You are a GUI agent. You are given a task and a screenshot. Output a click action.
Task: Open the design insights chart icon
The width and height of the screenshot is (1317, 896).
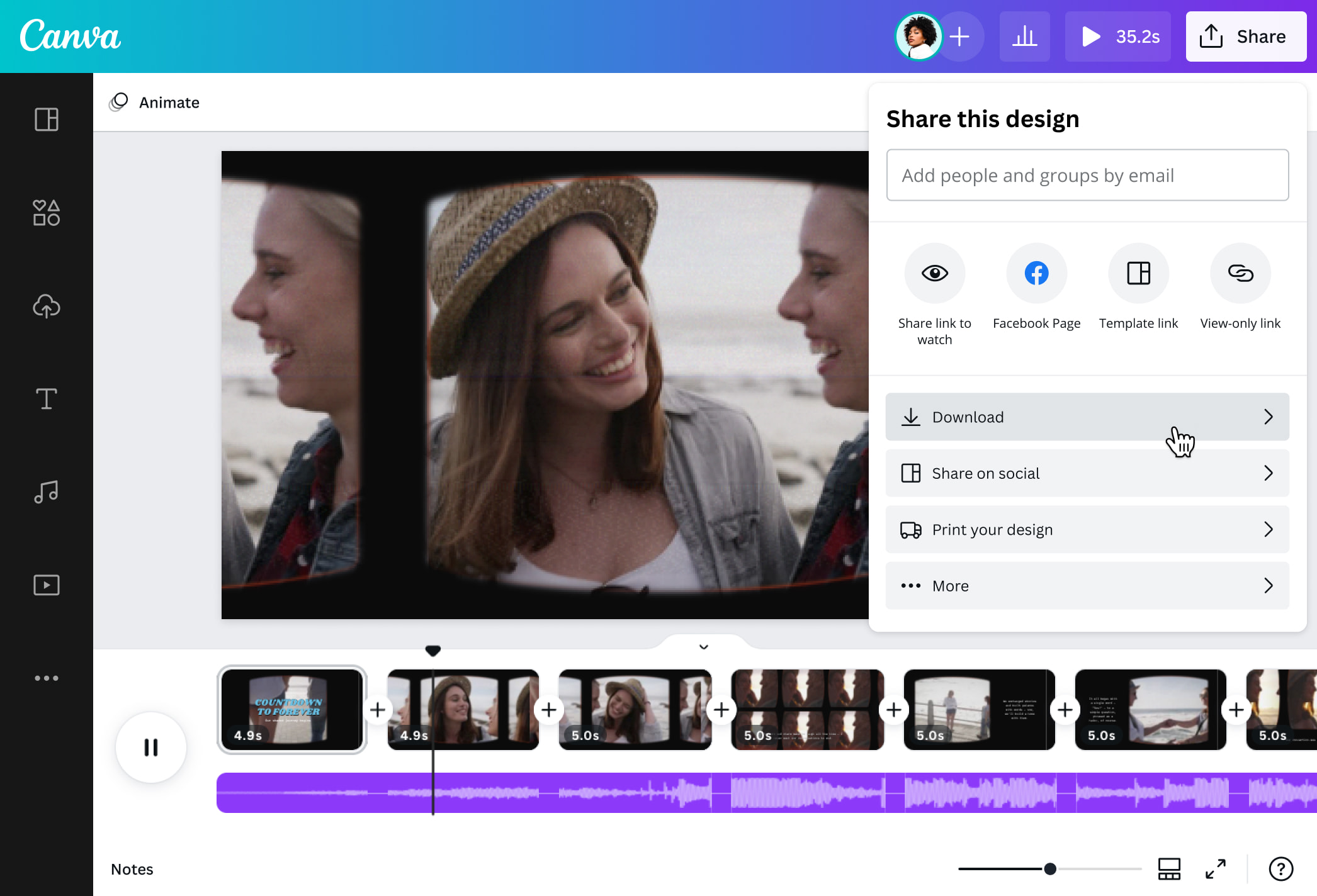tap(1024, 36)
